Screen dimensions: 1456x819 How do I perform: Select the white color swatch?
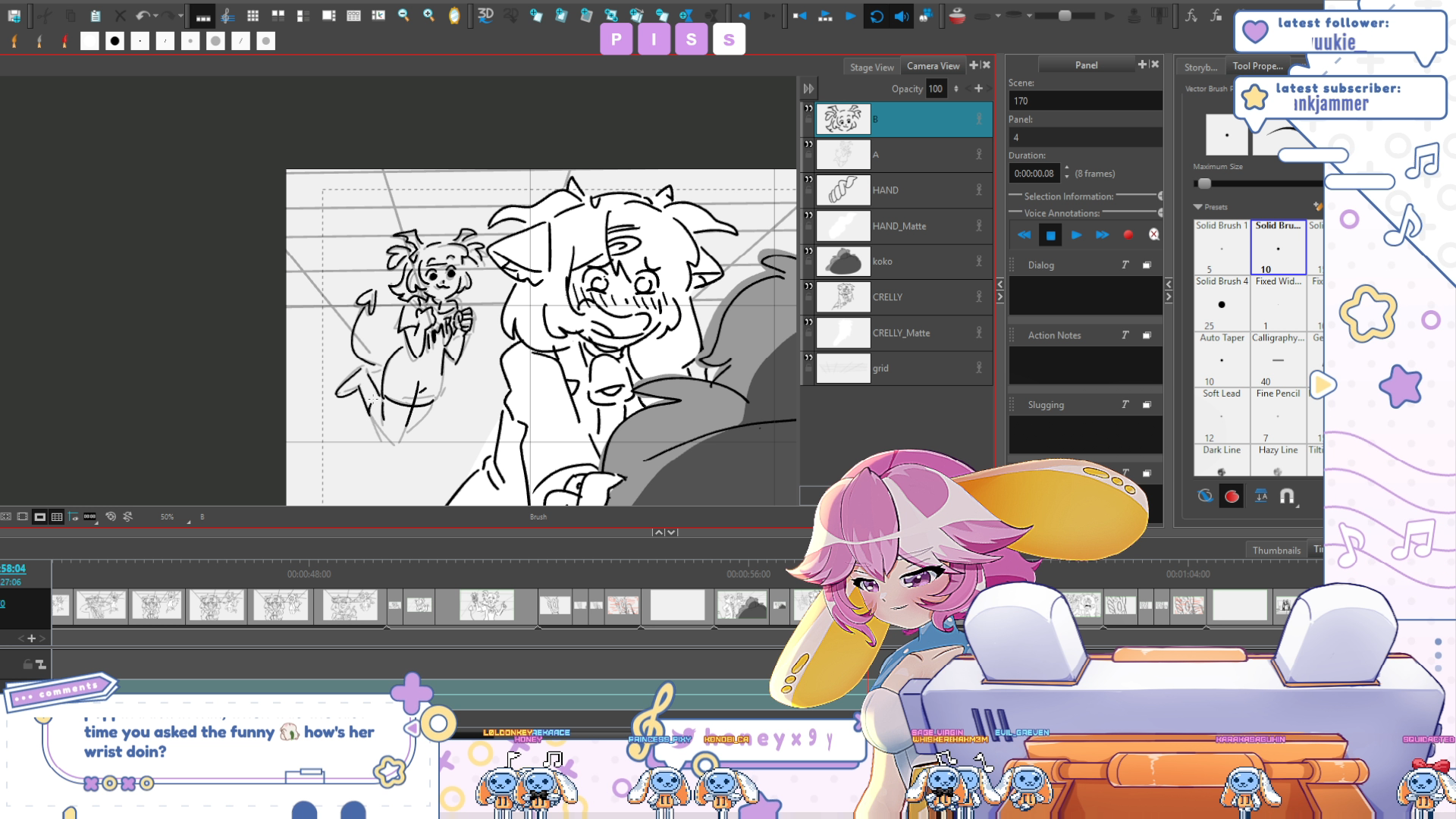(89, 41)
